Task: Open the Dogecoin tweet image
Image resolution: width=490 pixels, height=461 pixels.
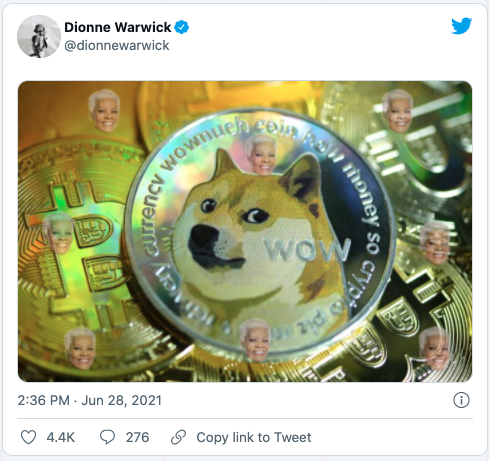Action: click(x=245, y=231)
